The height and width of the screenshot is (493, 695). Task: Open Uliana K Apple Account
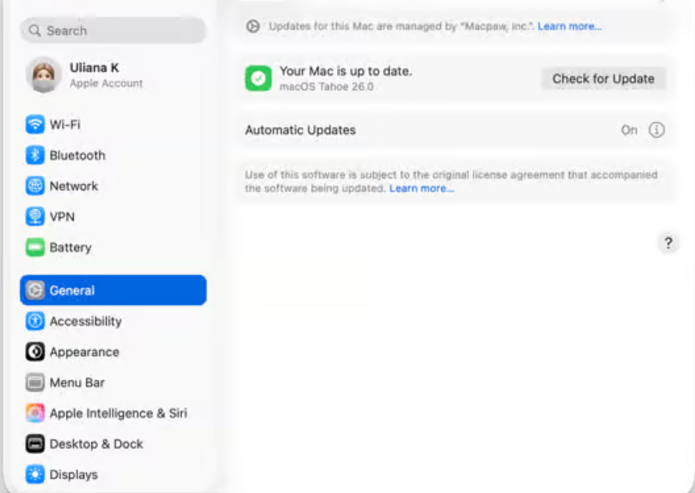(93, 75)
